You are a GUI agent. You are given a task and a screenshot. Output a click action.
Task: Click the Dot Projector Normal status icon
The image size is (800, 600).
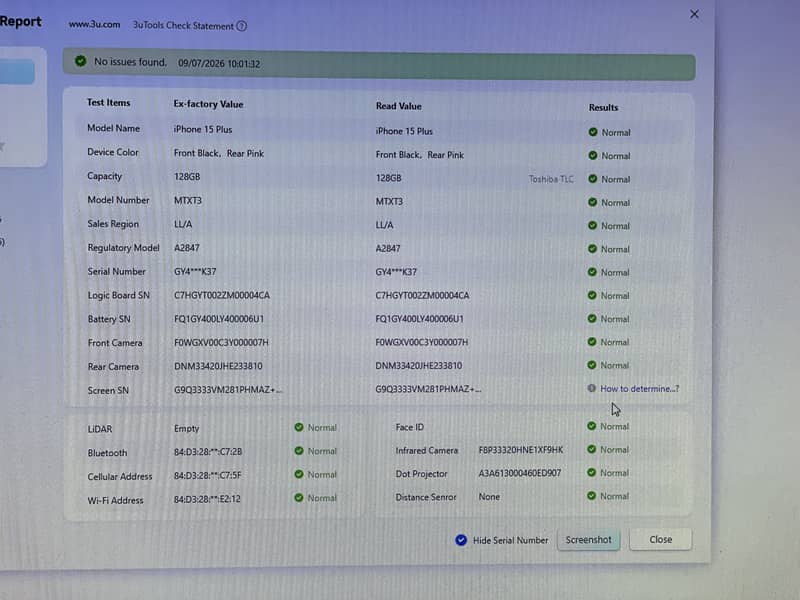pos(591,473)
